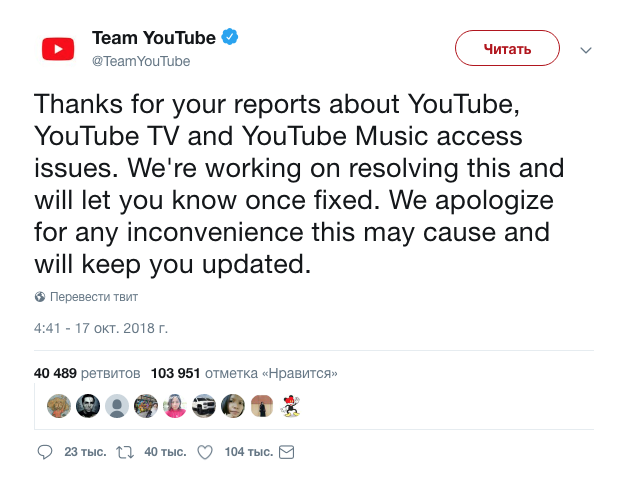Click the reply speech bubble icon
The height and width of the screenshot is (480, 626).
(44, 453)
